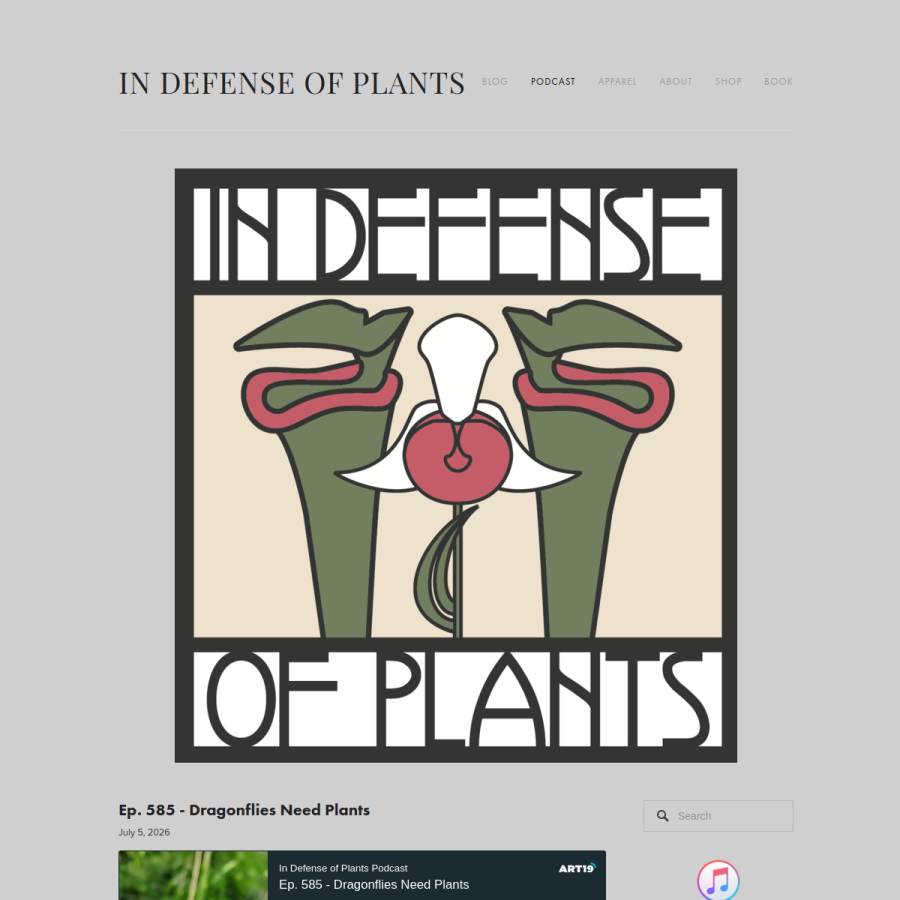Focus the Search input field

[718, 816]
